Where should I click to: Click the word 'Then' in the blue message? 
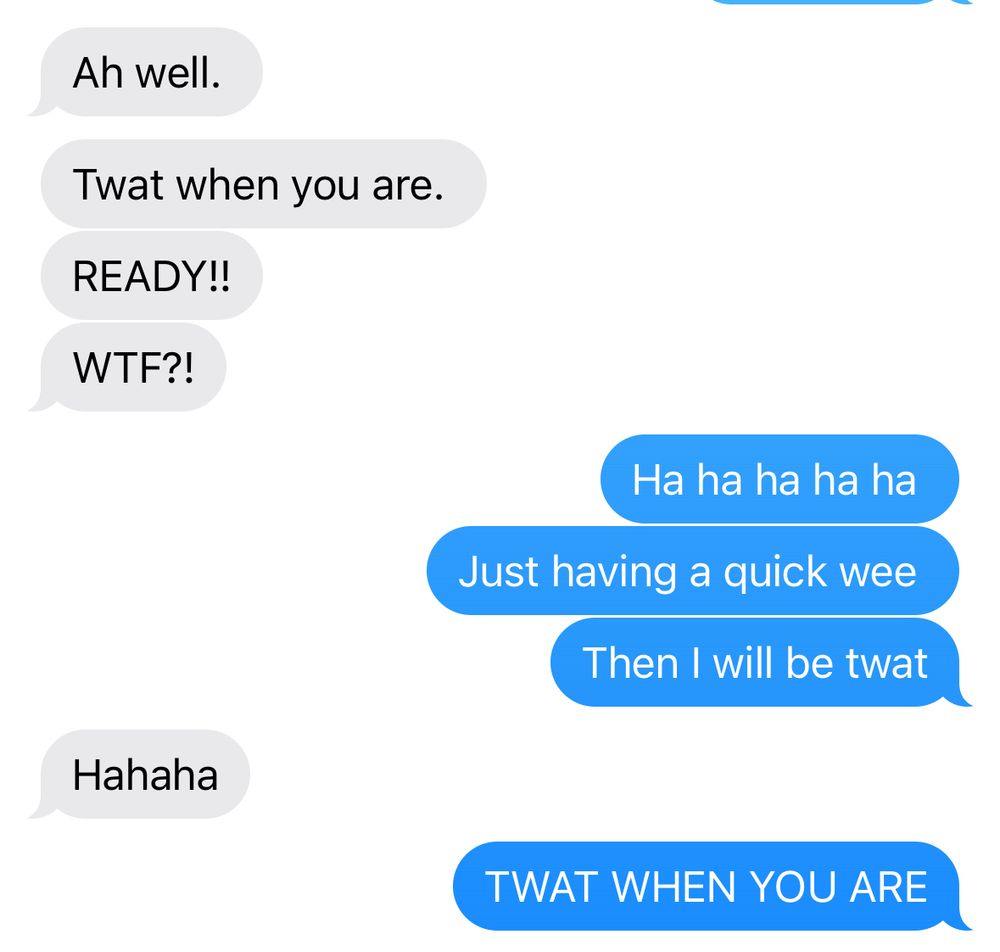630,663
